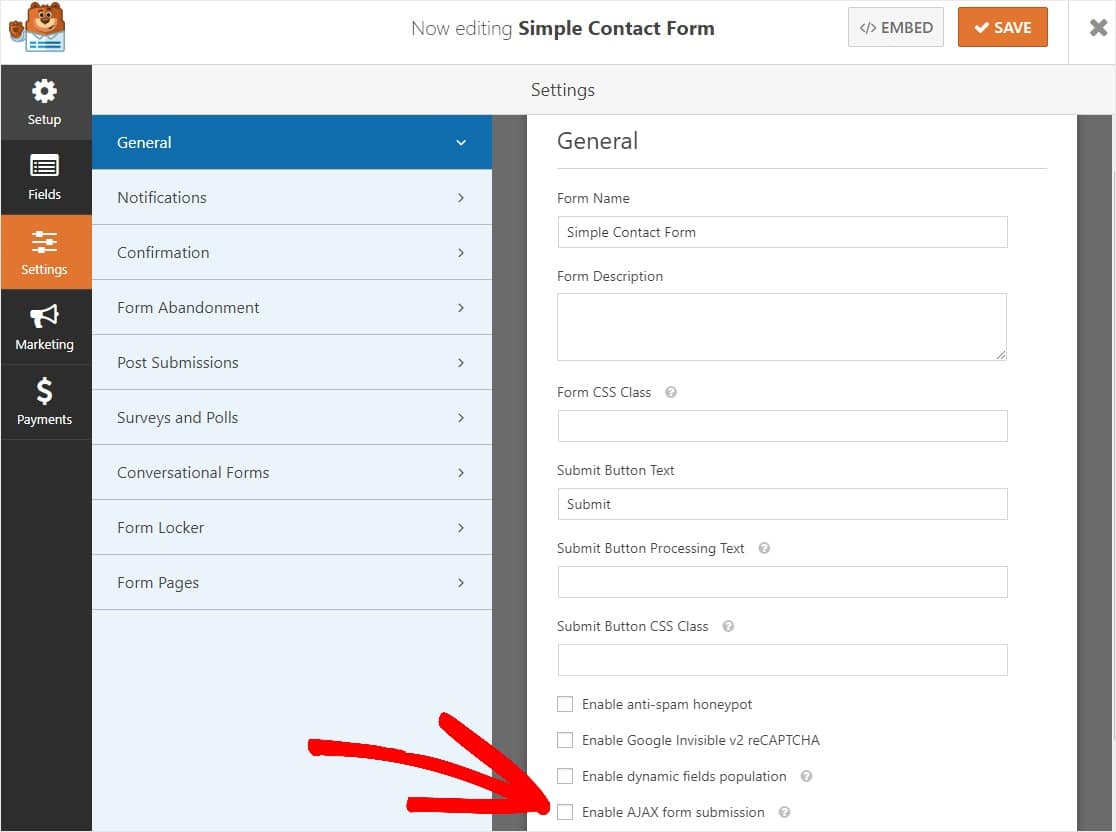Expand the Post Submissions chevron
The width and height of the screenshot is (1116, 832).
tap(460, 363)
